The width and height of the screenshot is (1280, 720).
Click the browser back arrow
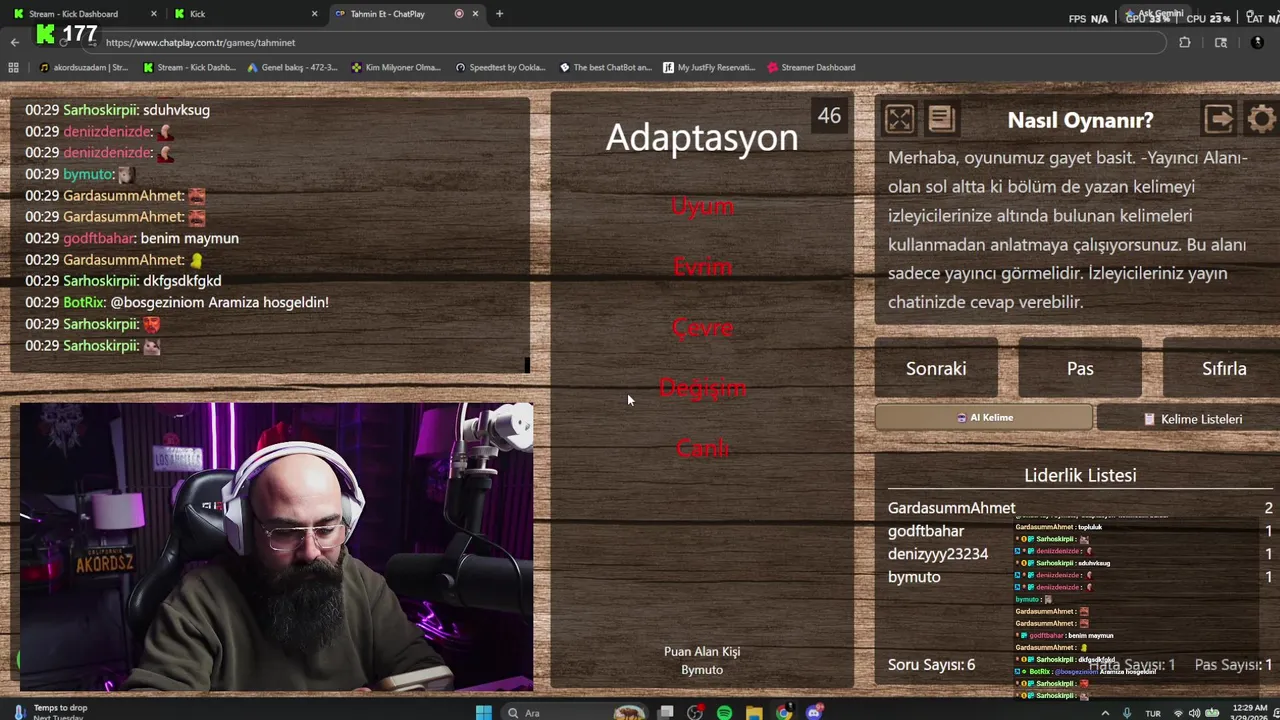click(x=14, y=43)
